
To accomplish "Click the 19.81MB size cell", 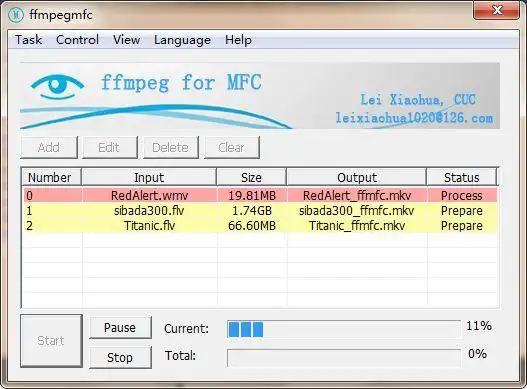I will [x=252, y=195].
